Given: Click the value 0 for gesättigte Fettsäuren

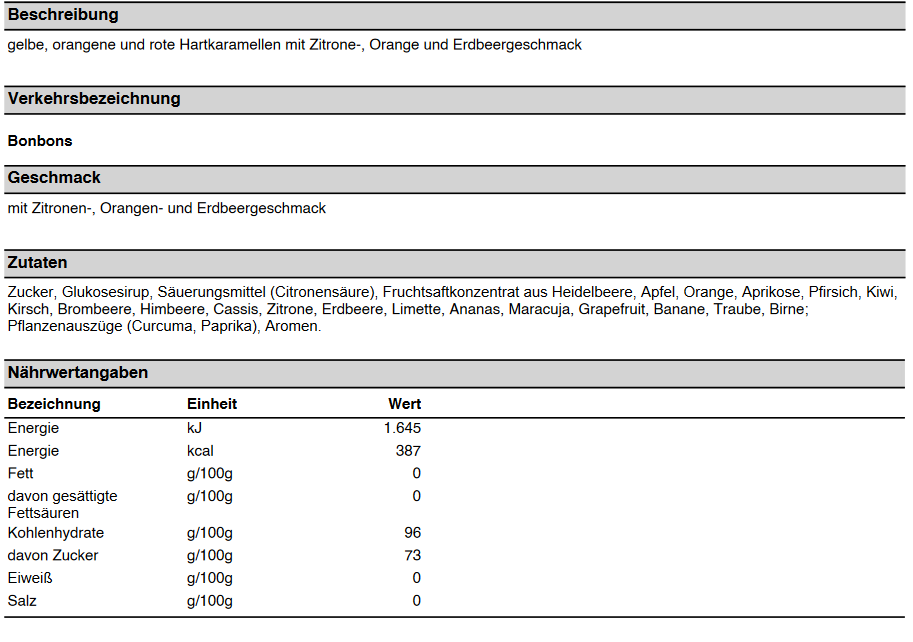Looking at the screenshot, I should coord(416,496).
